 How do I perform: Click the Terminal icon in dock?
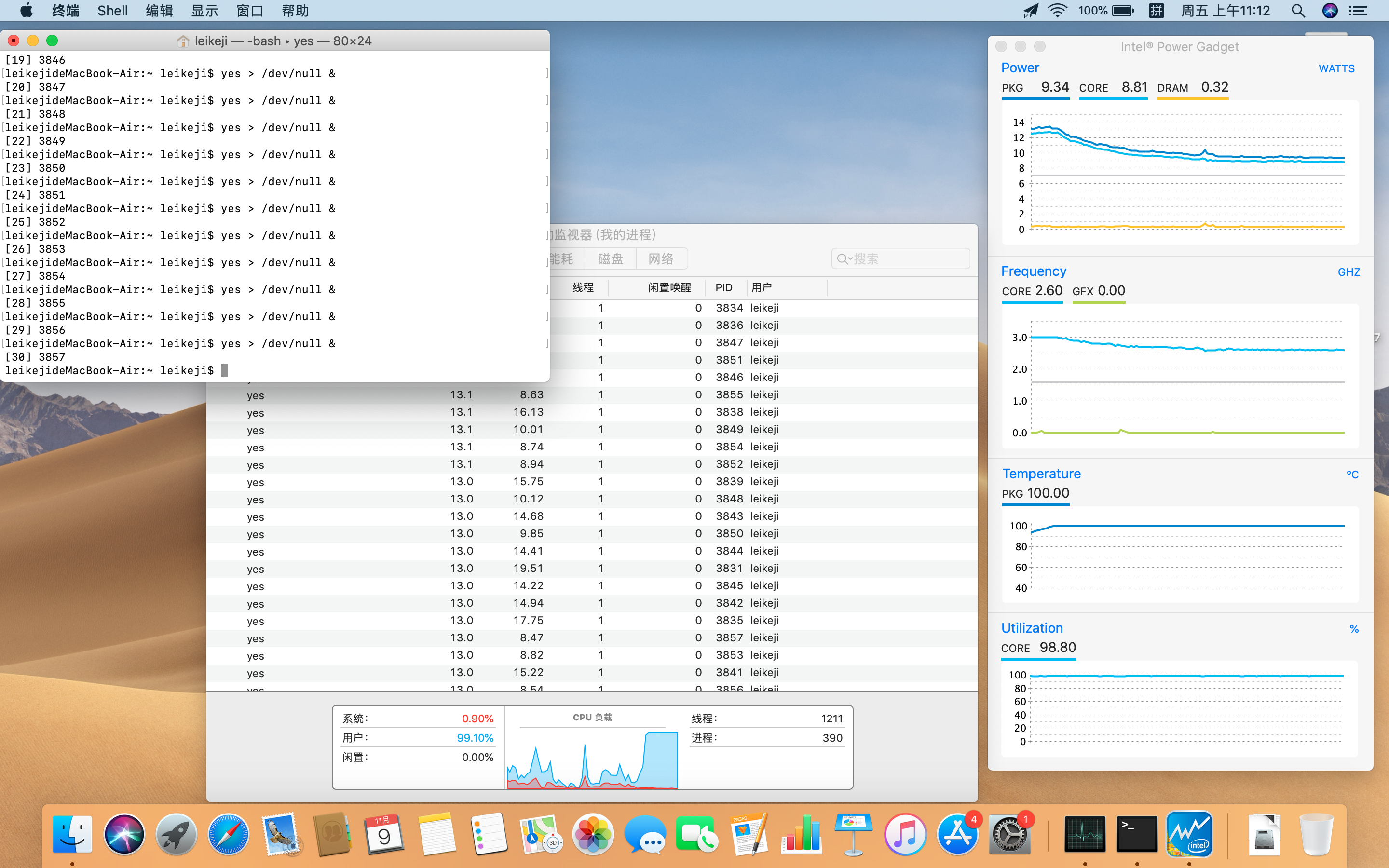(x=1136, y=834)
